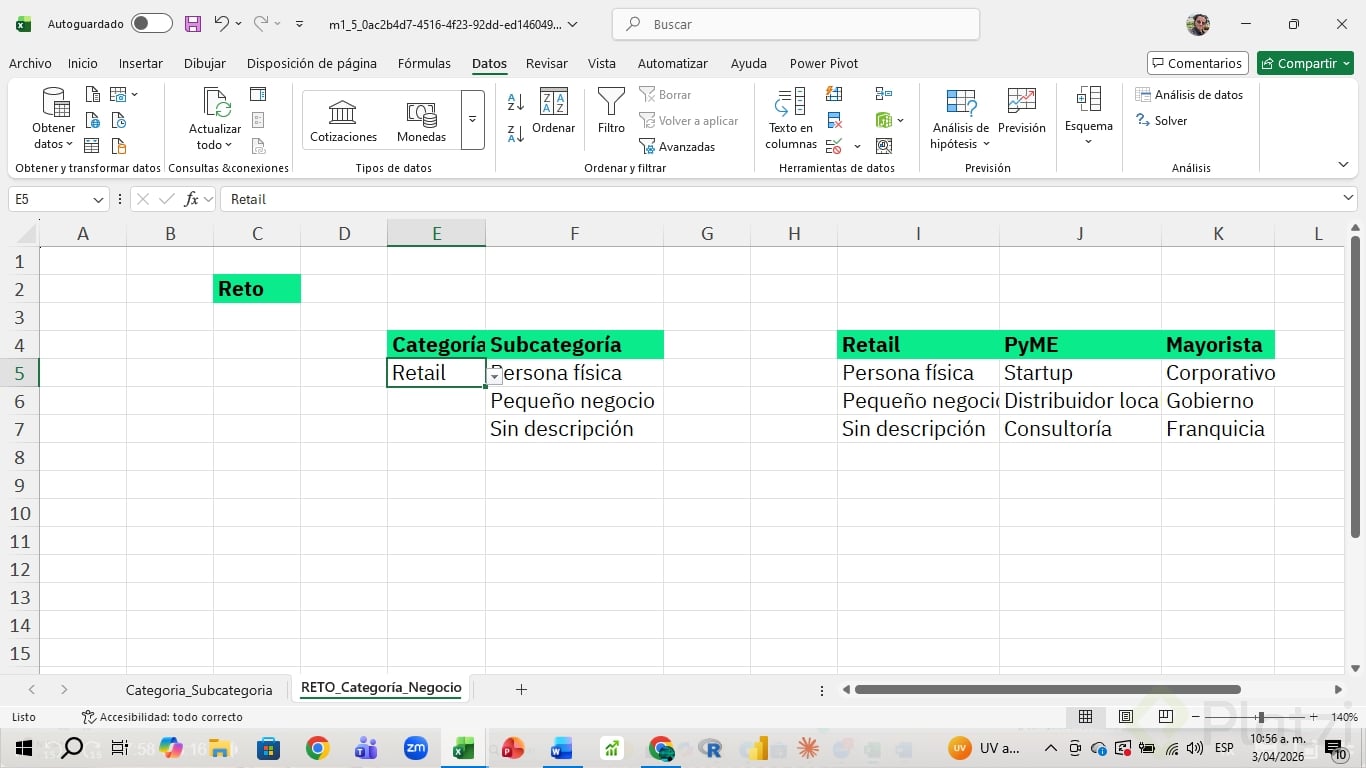
Task: Expand the formula bar
Action: coord(1349,198)
